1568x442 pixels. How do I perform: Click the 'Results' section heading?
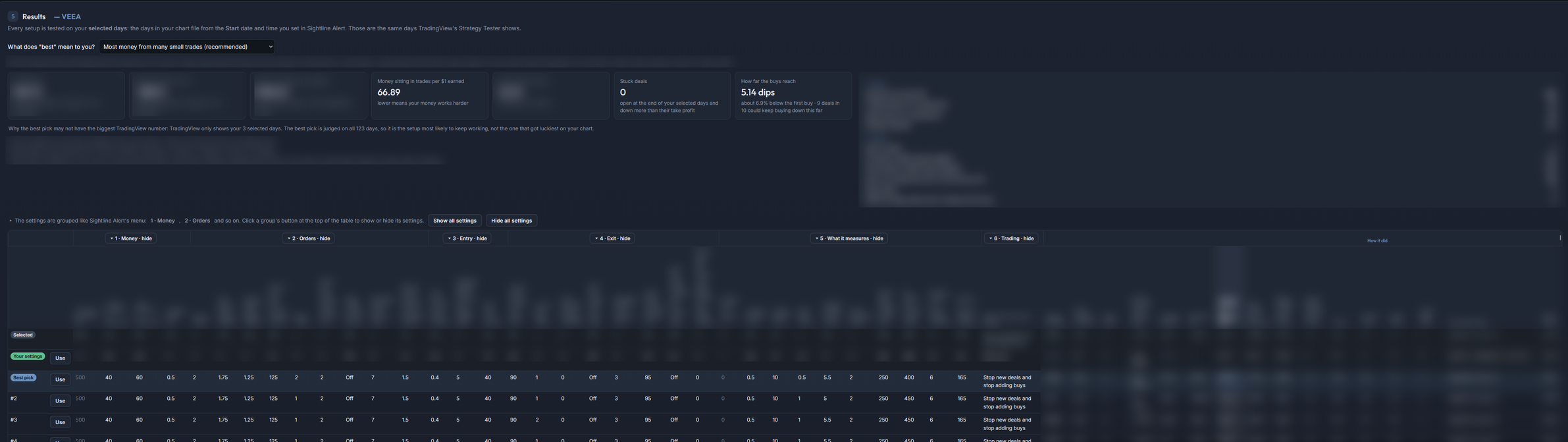(x=34, y=16)
